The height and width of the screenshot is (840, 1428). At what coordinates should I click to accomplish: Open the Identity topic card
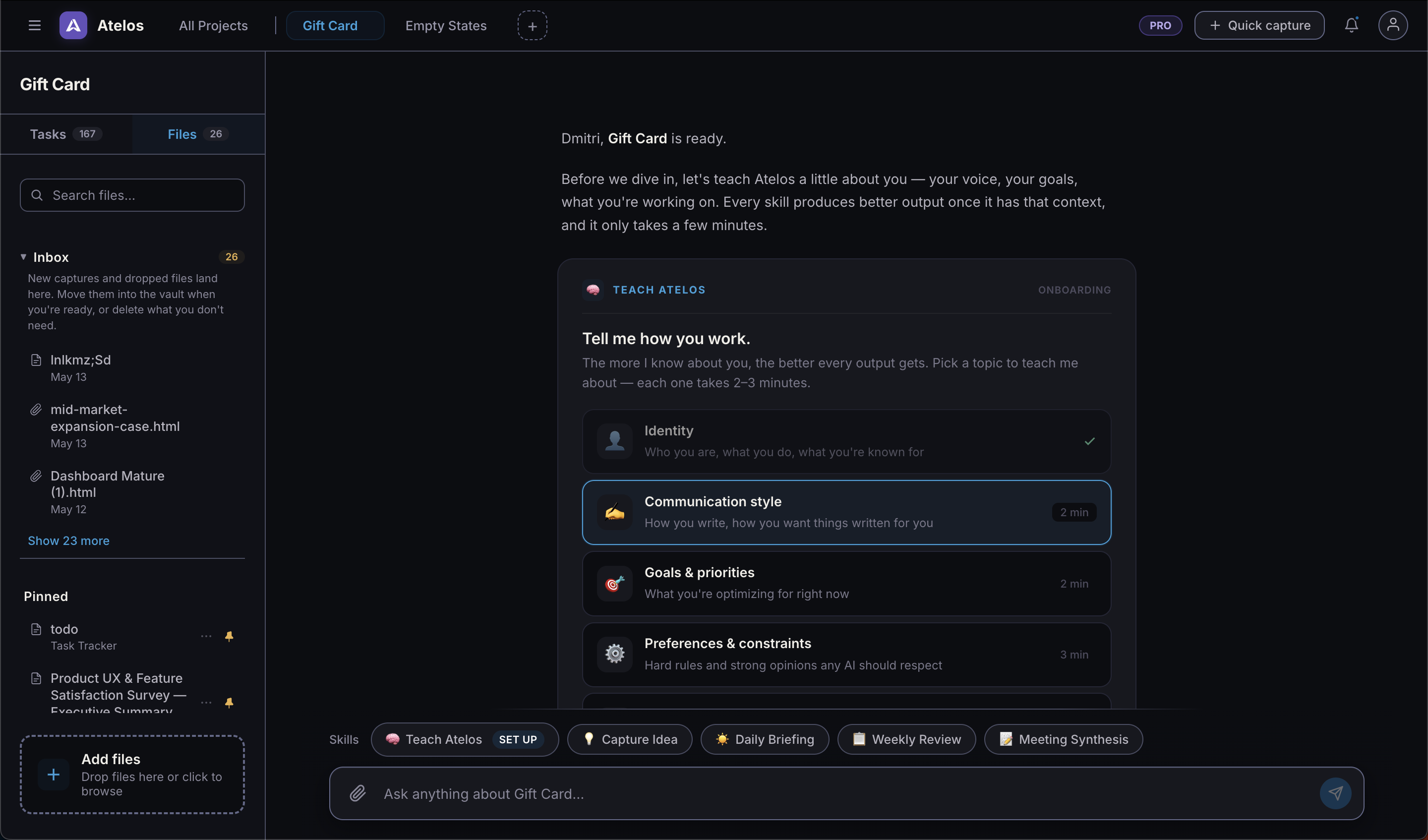click(x=846, y=441)
